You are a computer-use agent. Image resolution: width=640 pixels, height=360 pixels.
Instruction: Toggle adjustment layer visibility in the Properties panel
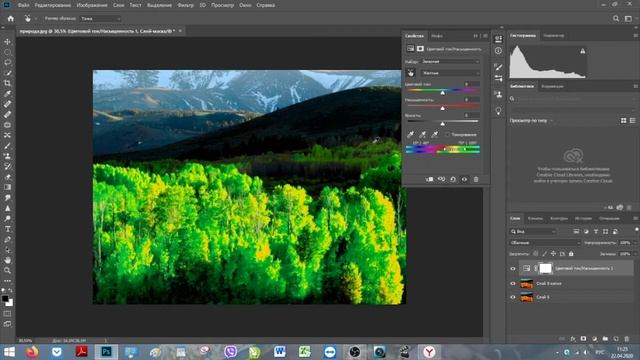[x=464, y=179]
